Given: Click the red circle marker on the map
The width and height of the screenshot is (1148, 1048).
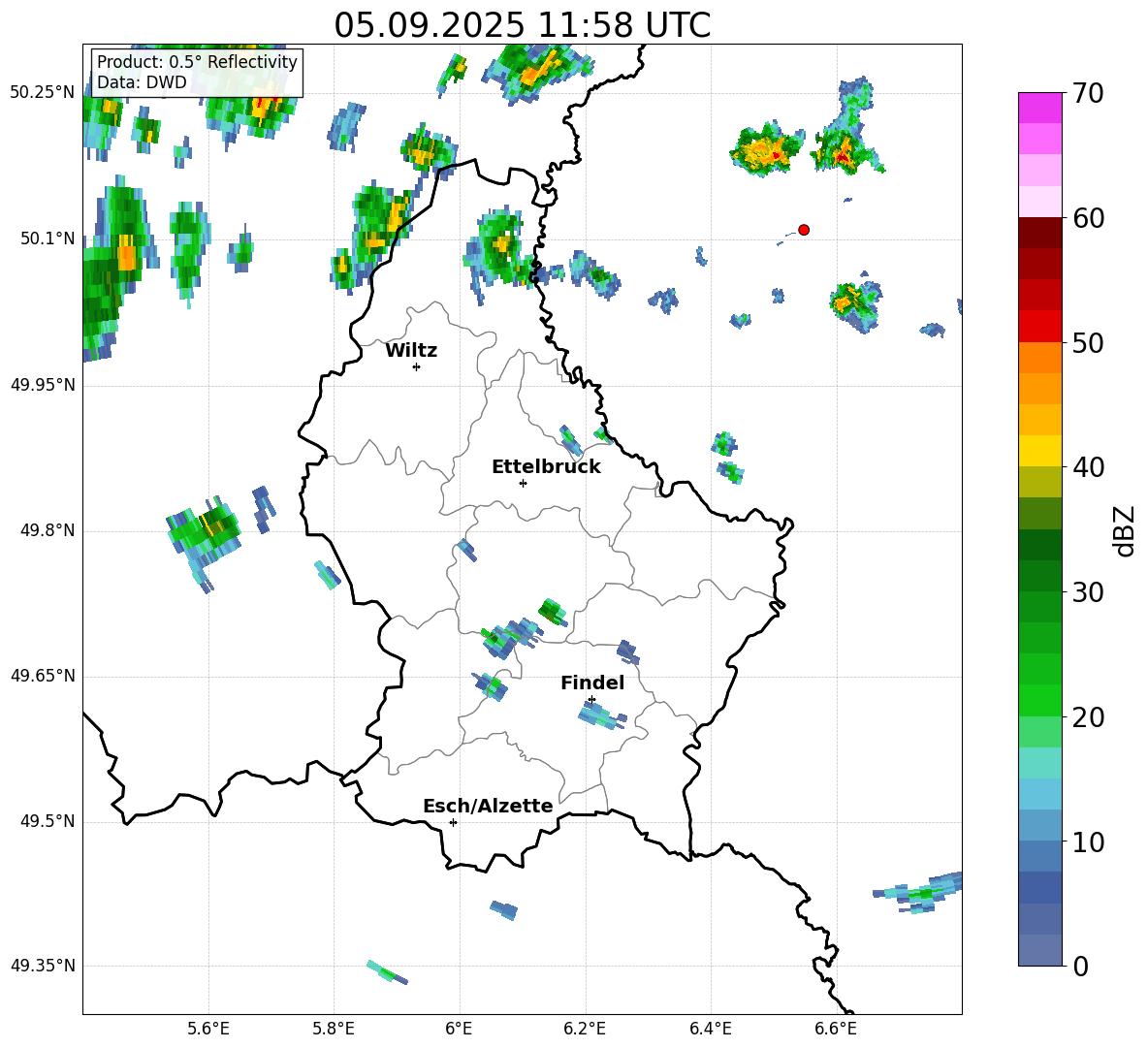Looking at the screenshot, I should [804, 230].
